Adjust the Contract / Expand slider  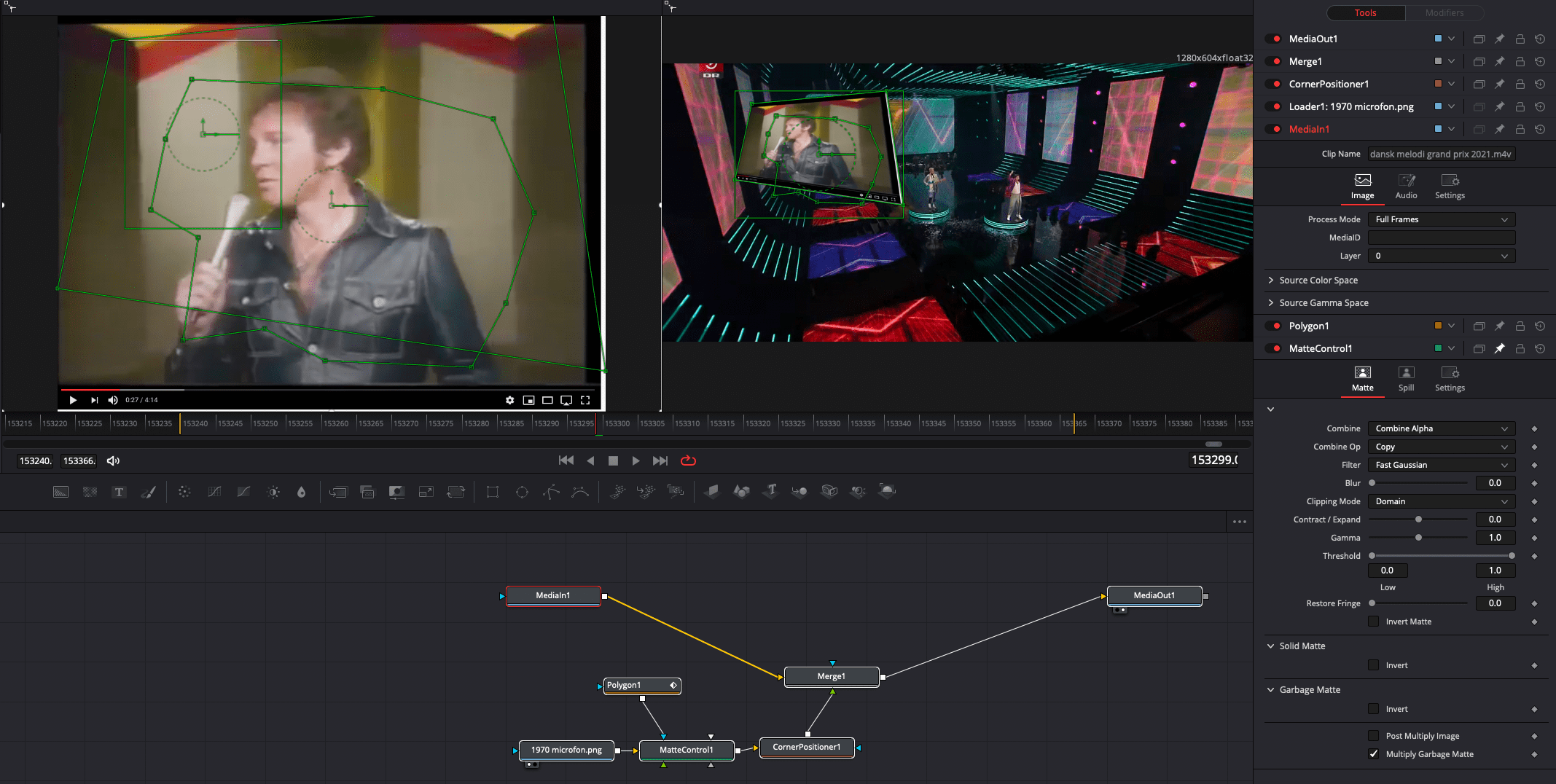click(1419, 520)
